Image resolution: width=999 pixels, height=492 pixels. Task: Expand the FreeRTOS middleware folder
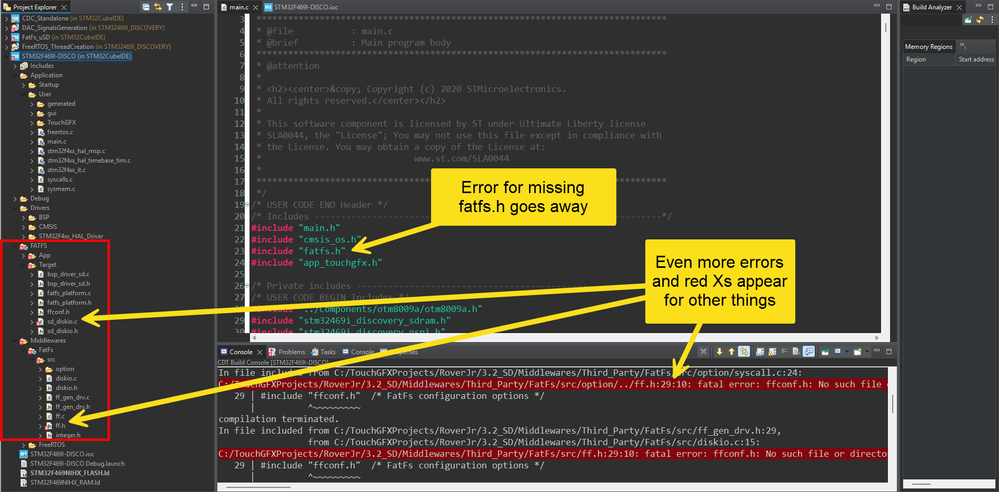[x=24, y=444]
